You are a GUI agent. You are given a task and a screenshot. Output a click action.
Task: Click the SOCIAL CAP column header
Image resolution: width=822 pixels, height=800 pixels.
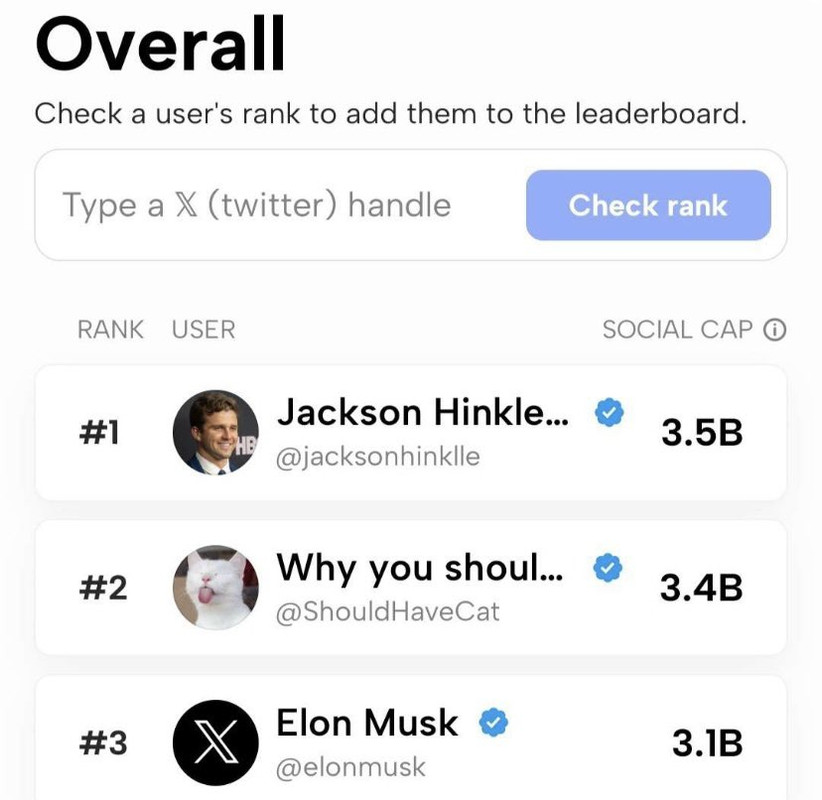pyautogui.click(x=677, y=330)
